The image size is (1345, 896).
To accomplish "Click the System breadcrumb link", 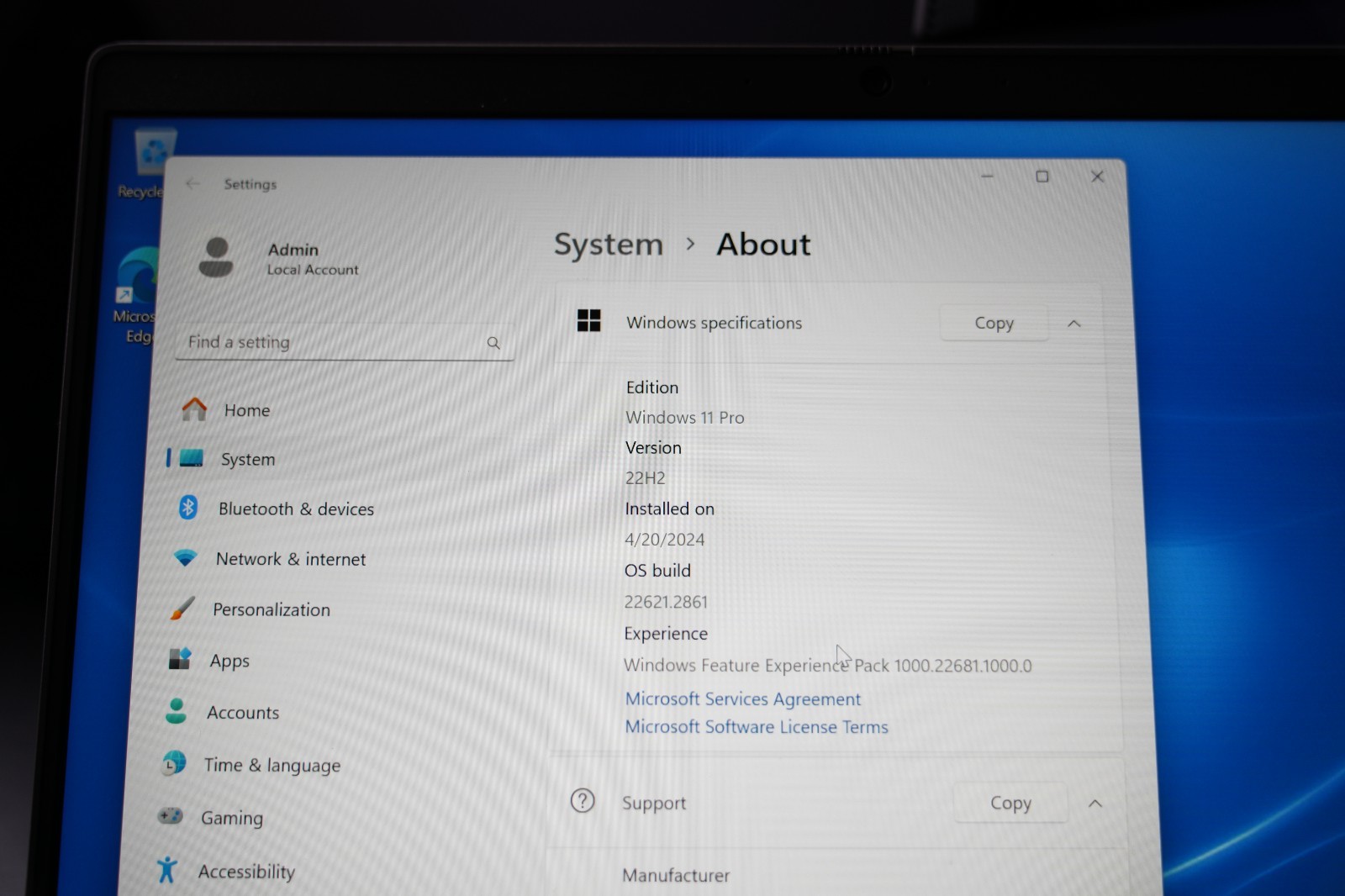I will tap(609, 245).
